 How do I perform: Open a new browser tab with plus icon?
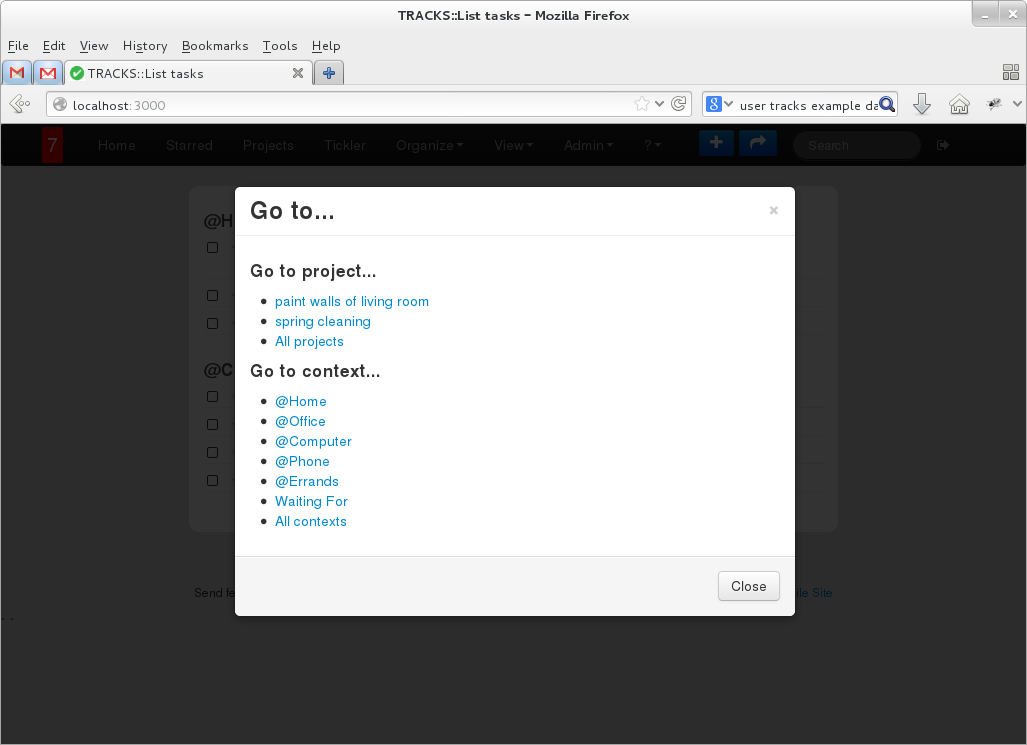point(328,73)
